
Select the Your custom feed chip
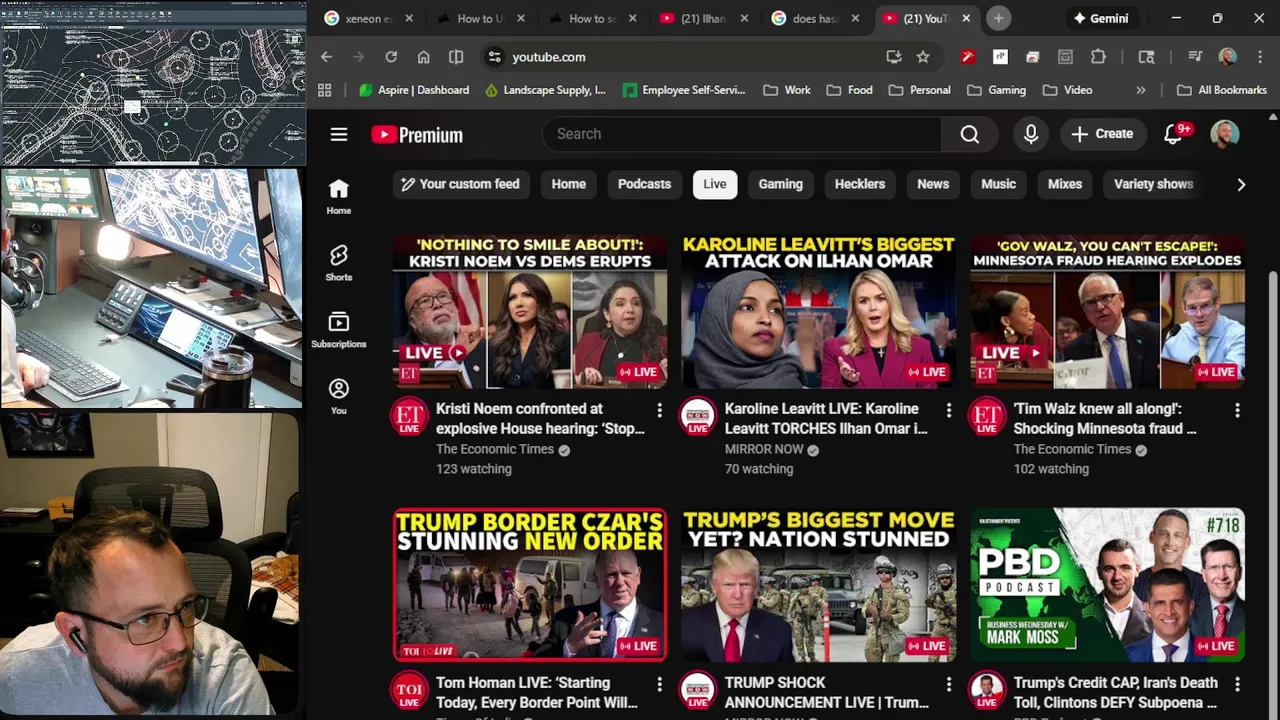(x=460, y=184)
